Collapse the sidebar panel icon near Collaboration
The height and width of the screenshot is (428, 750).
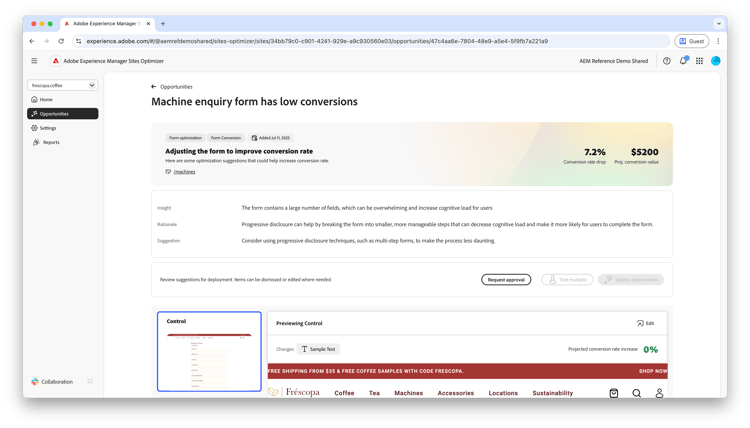point(89,382)
